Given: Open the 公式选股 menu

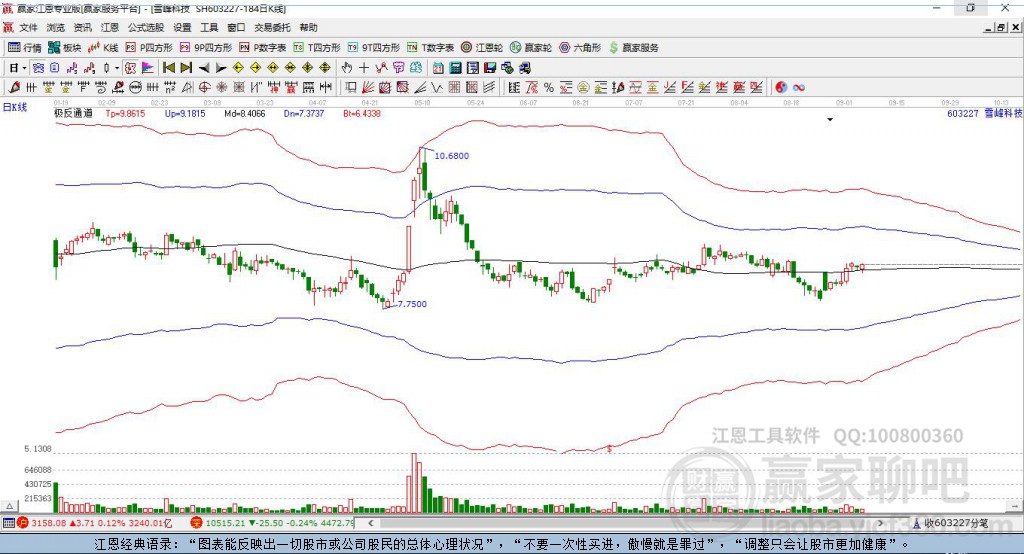Looking at the screenshot, I should [146, 27].
